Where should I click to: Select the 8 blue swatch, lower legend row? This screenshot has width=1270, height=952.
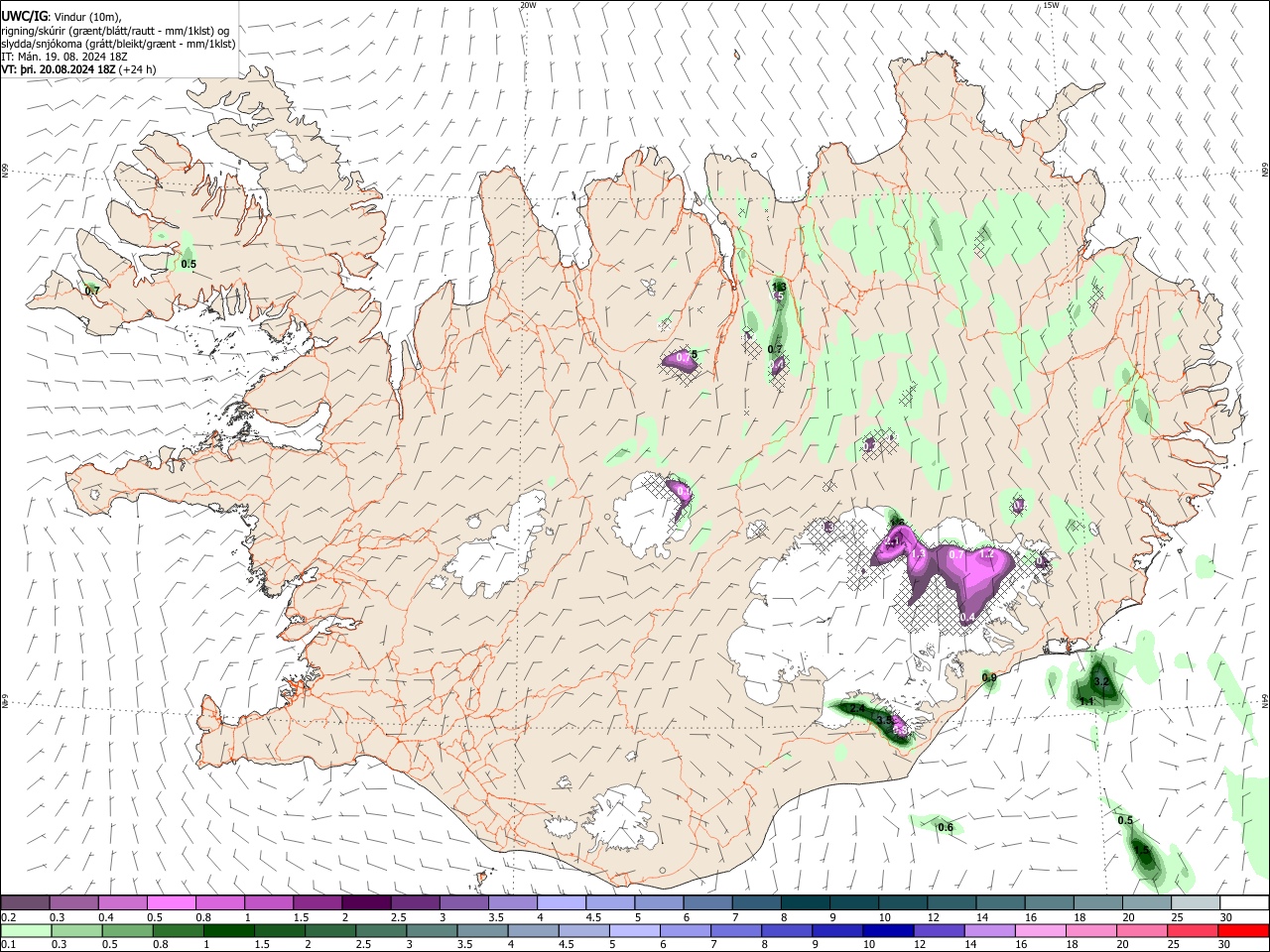point(787,931)
